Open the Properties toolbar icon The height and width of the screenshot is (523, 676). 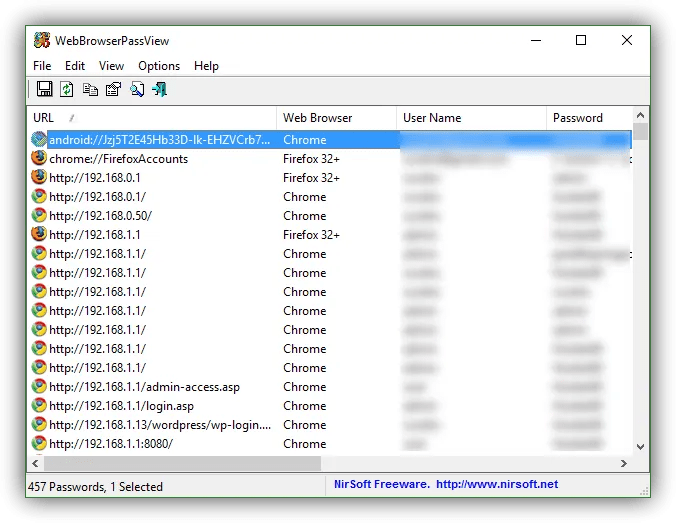click(x=113, y=89)
